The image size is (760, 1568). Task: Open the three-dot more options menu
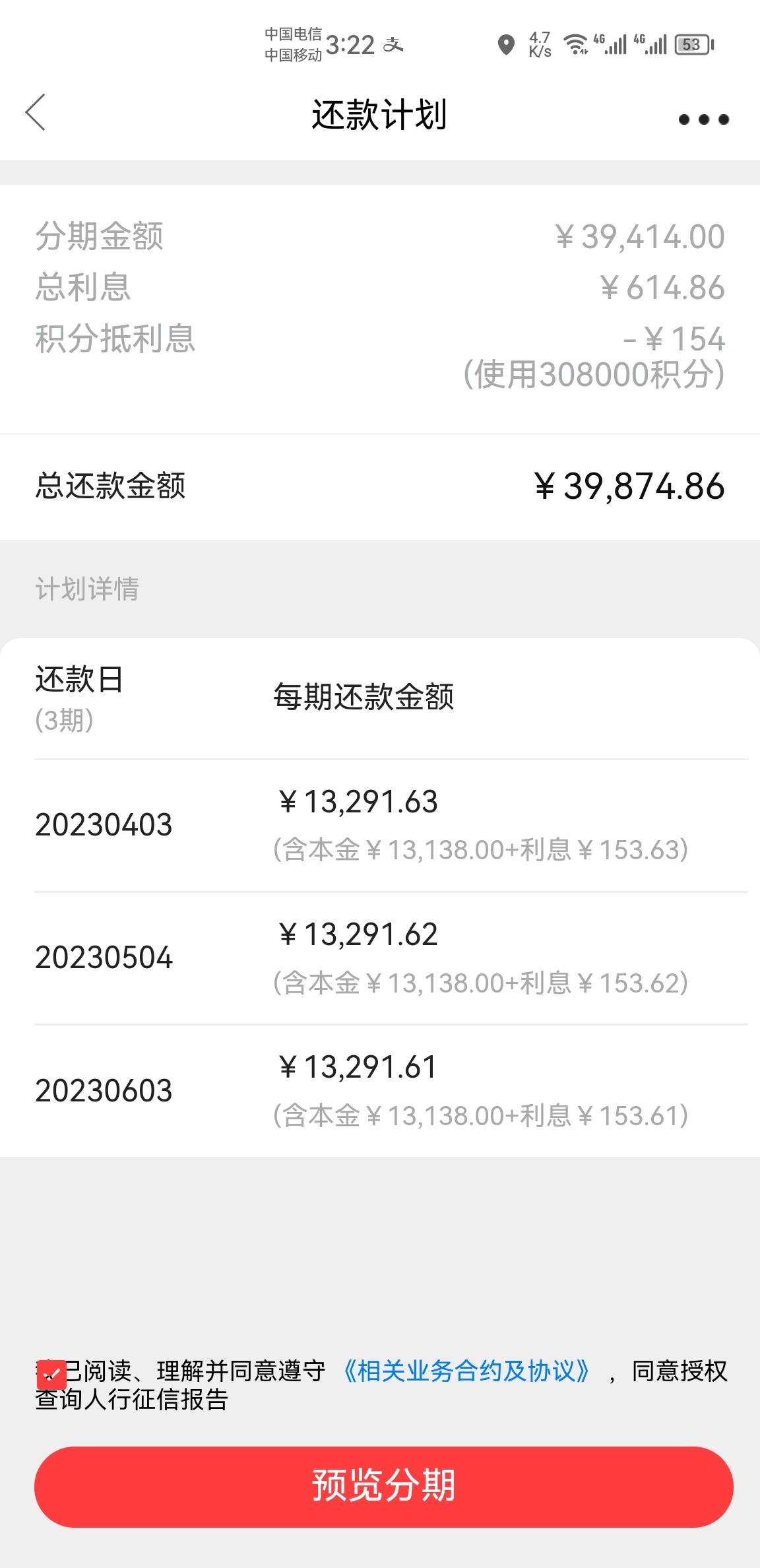pyautogui.click(x=703, y=119)
